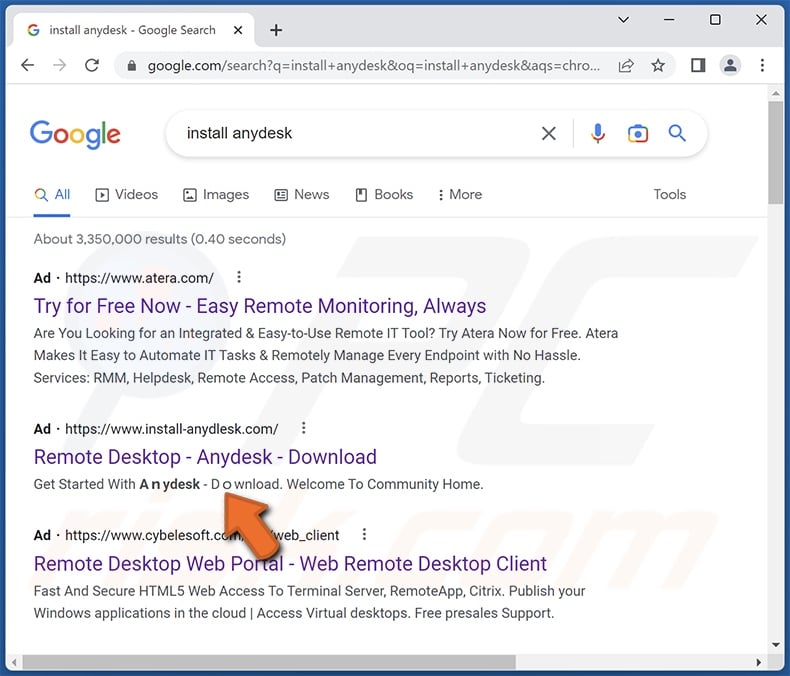
Task: Go back to the previous page
Action: (28, 65)
